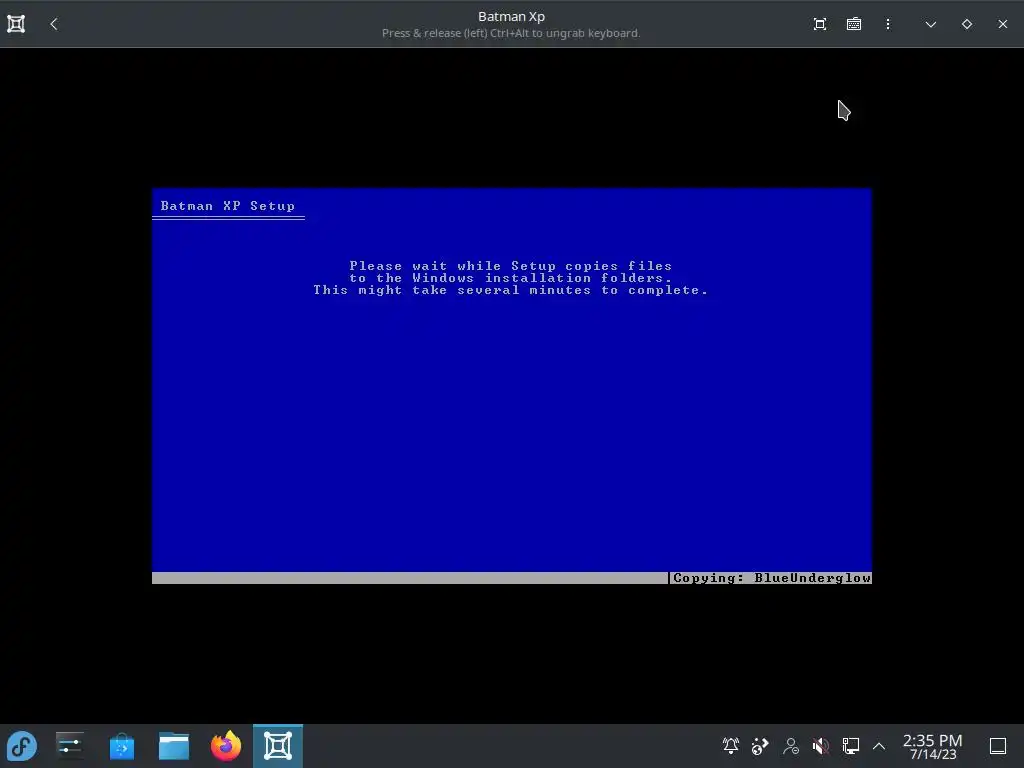Open System Settings from the taskbar
Viewport: 1024px width, 768px height.
(70, 746)
